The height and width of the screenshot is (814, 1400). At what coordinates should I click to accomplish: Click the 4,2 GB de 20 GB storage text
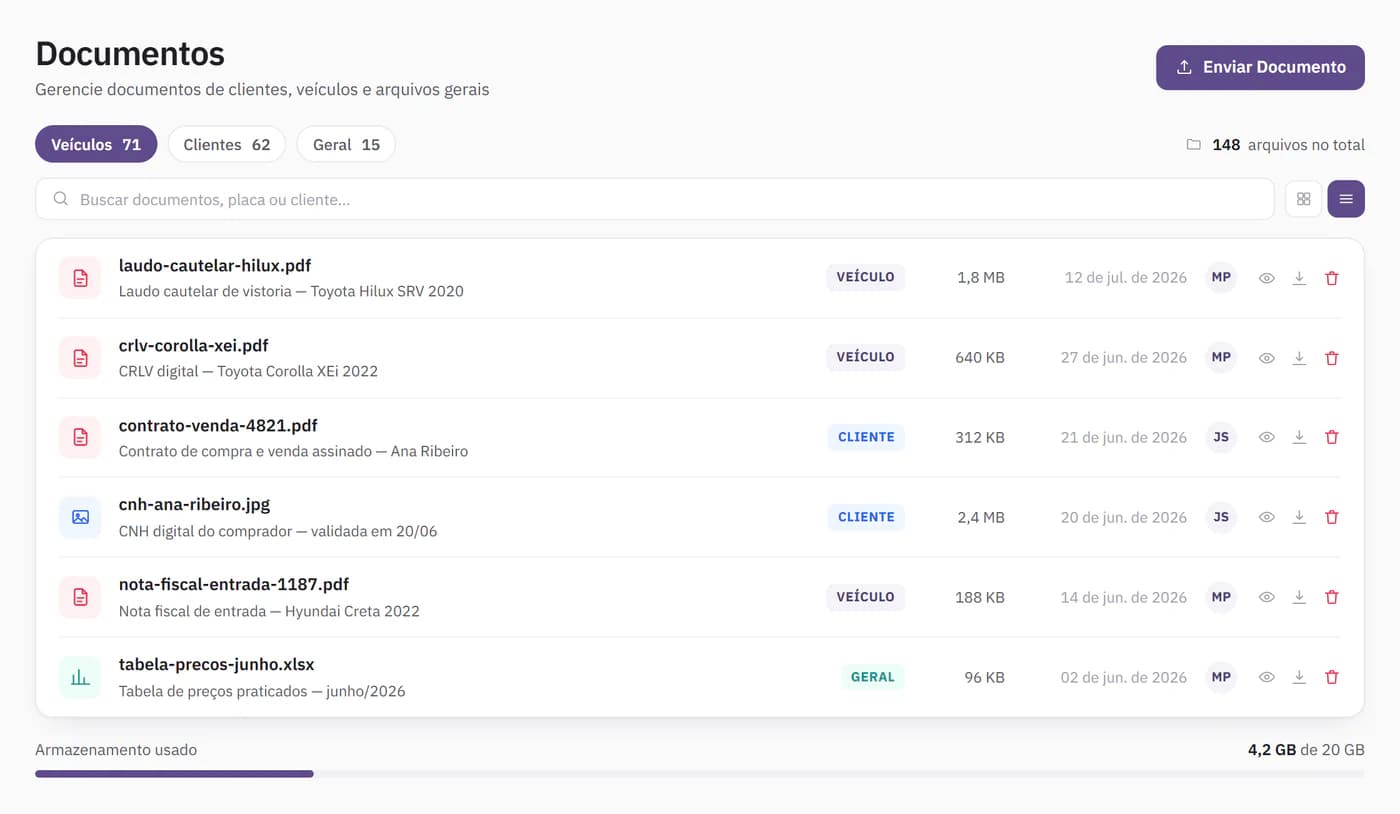pos(1306,749)
